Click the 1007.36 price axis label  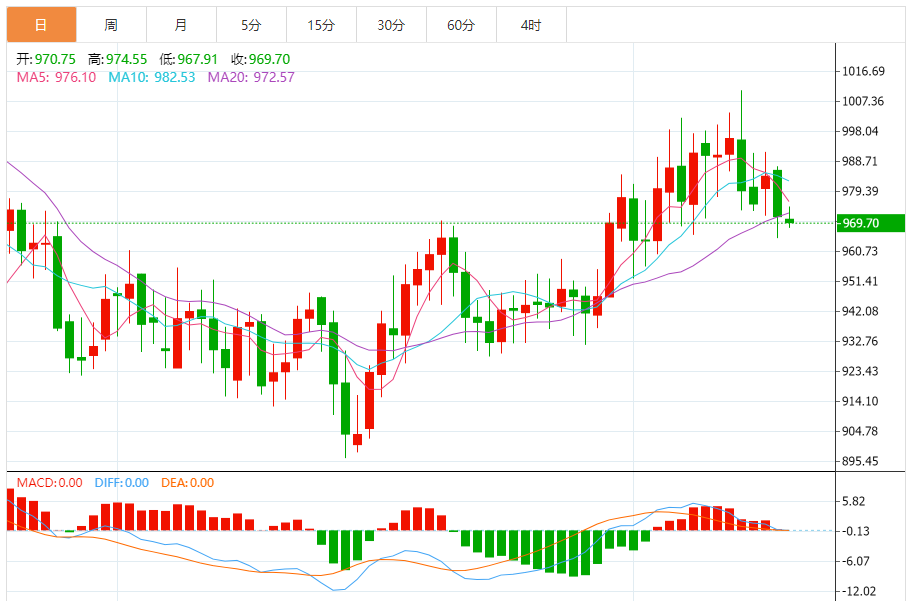pos(863,101)
